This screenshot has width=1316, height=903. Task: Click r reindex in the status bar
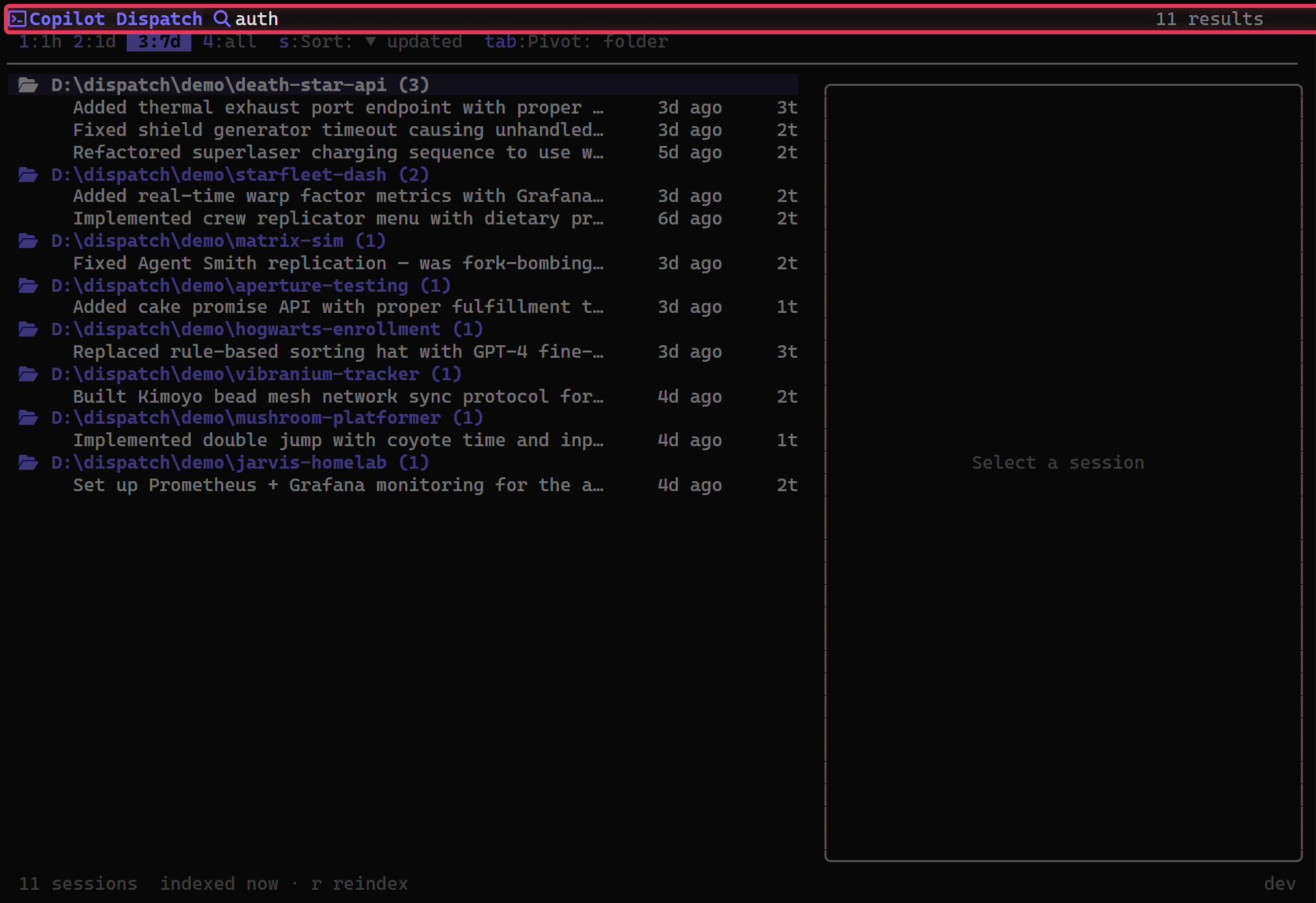click(x=360, y=884)
